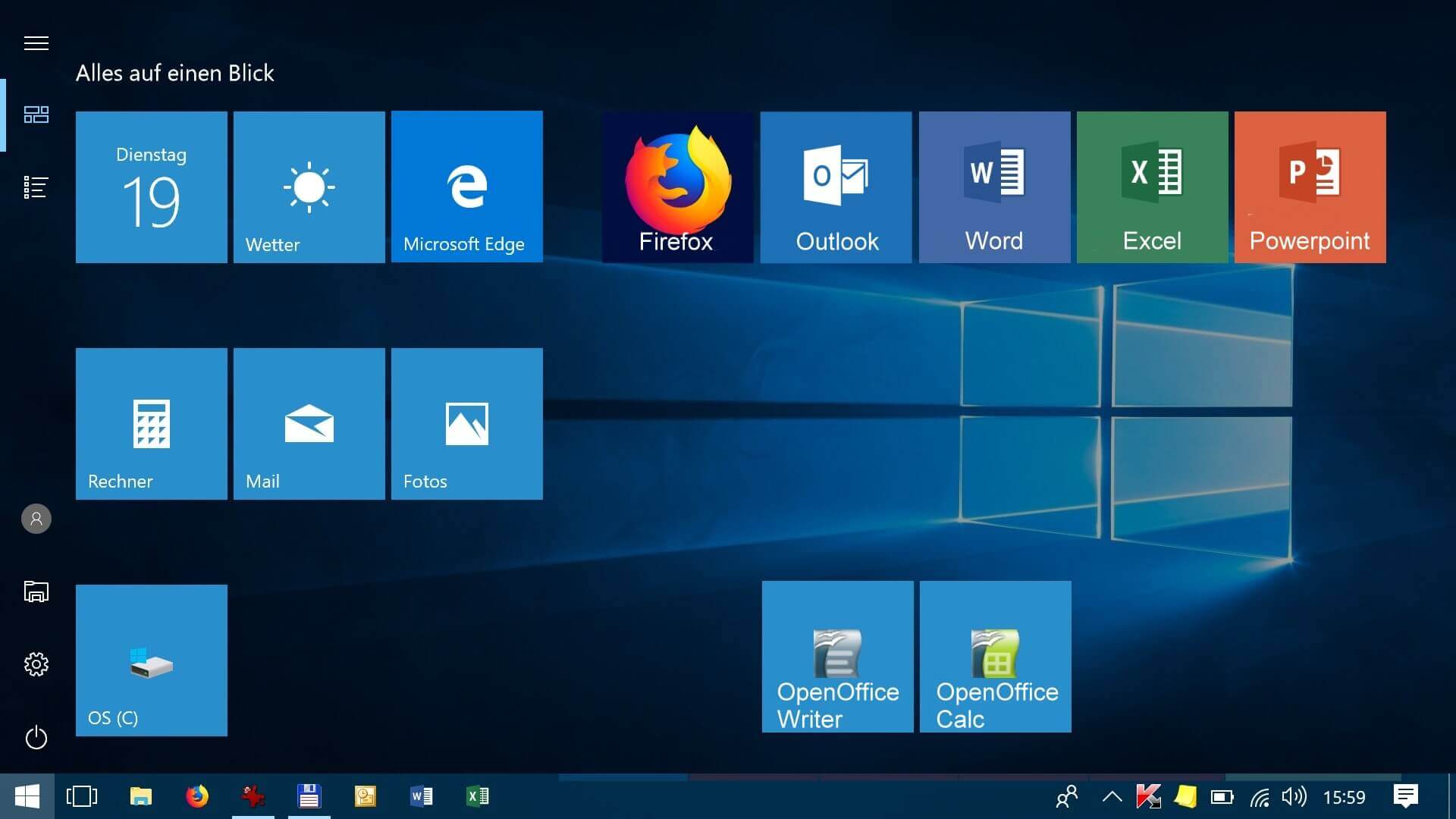Open the Excel tile
1456x819 pixels.
click(1153, 187)
